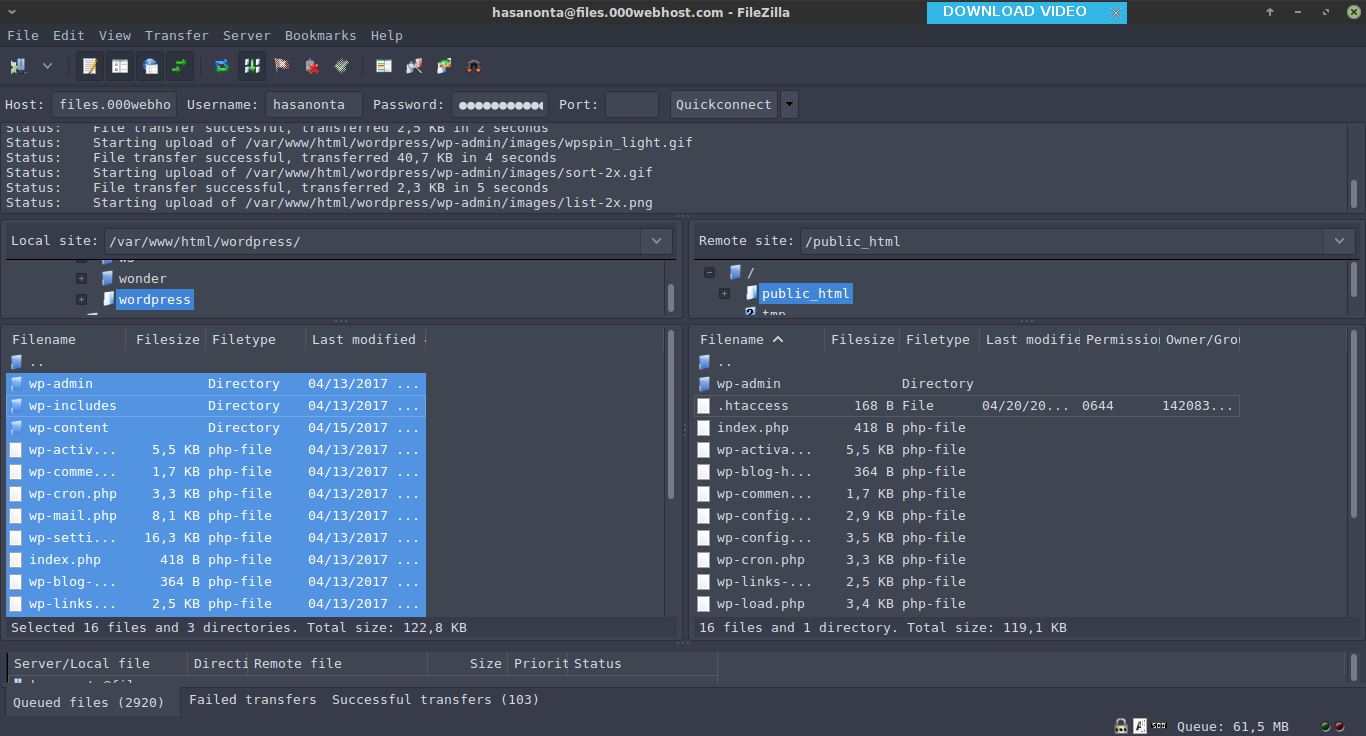Viewport: 1366px width, 736px height.
Task: Click the wp-mail.php file icon in local pane
Action: point(17,516)
